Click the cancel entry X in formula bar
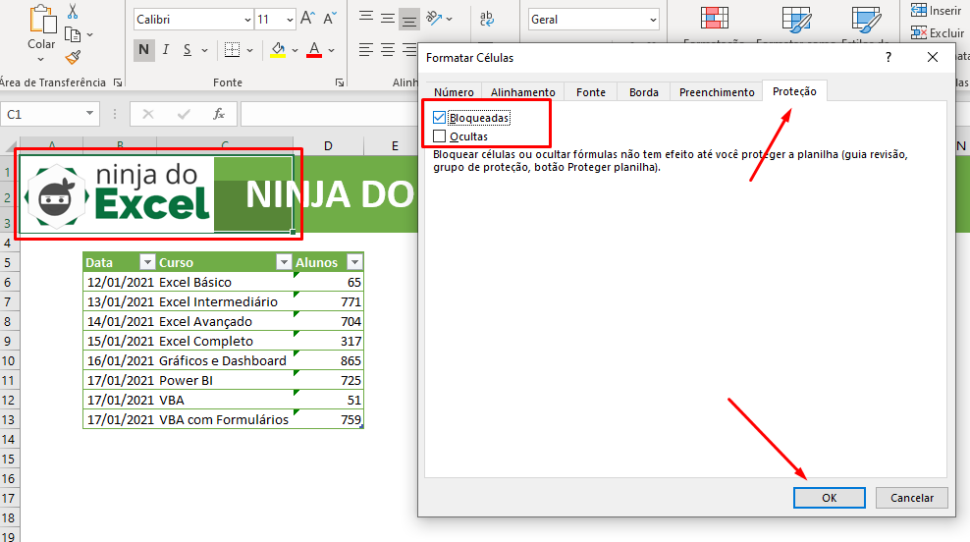Screen dimensions: 970x542 [148, 114]
